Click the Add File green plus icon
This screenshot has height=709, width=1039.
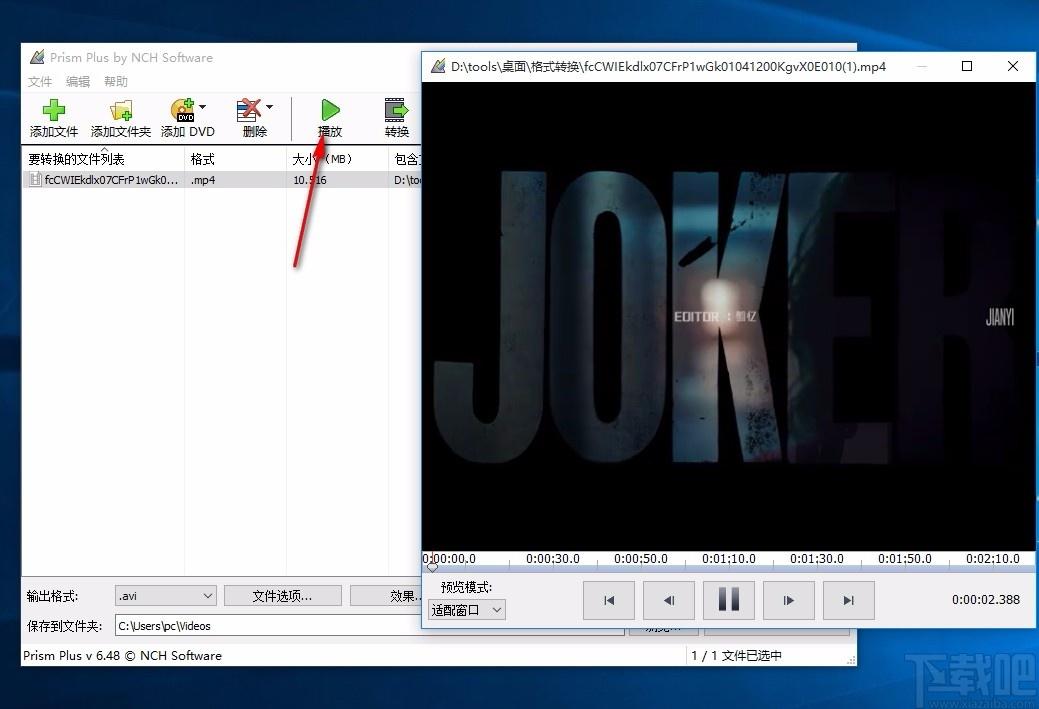tap(53, 111)
